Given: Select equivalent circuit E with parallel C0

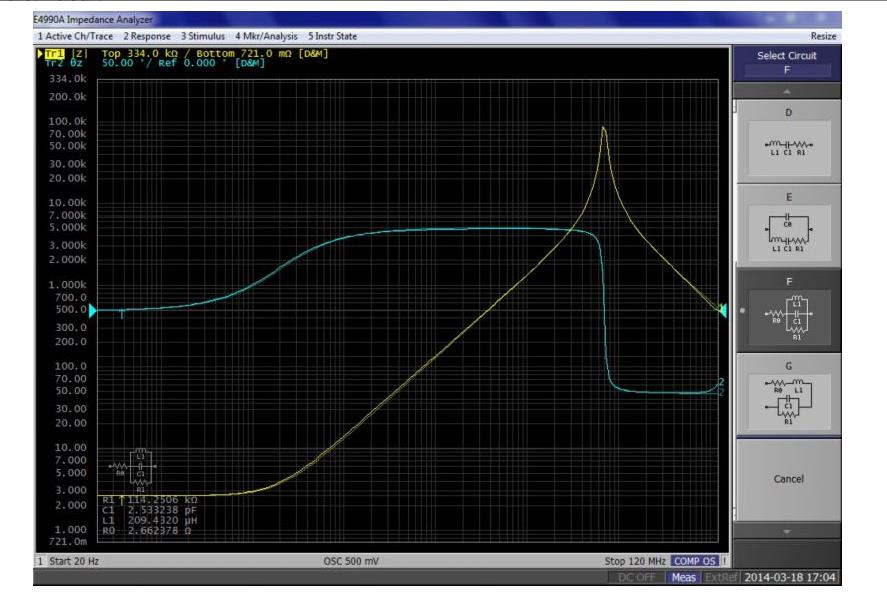Looking at the screenshot, I should (789, 226).
